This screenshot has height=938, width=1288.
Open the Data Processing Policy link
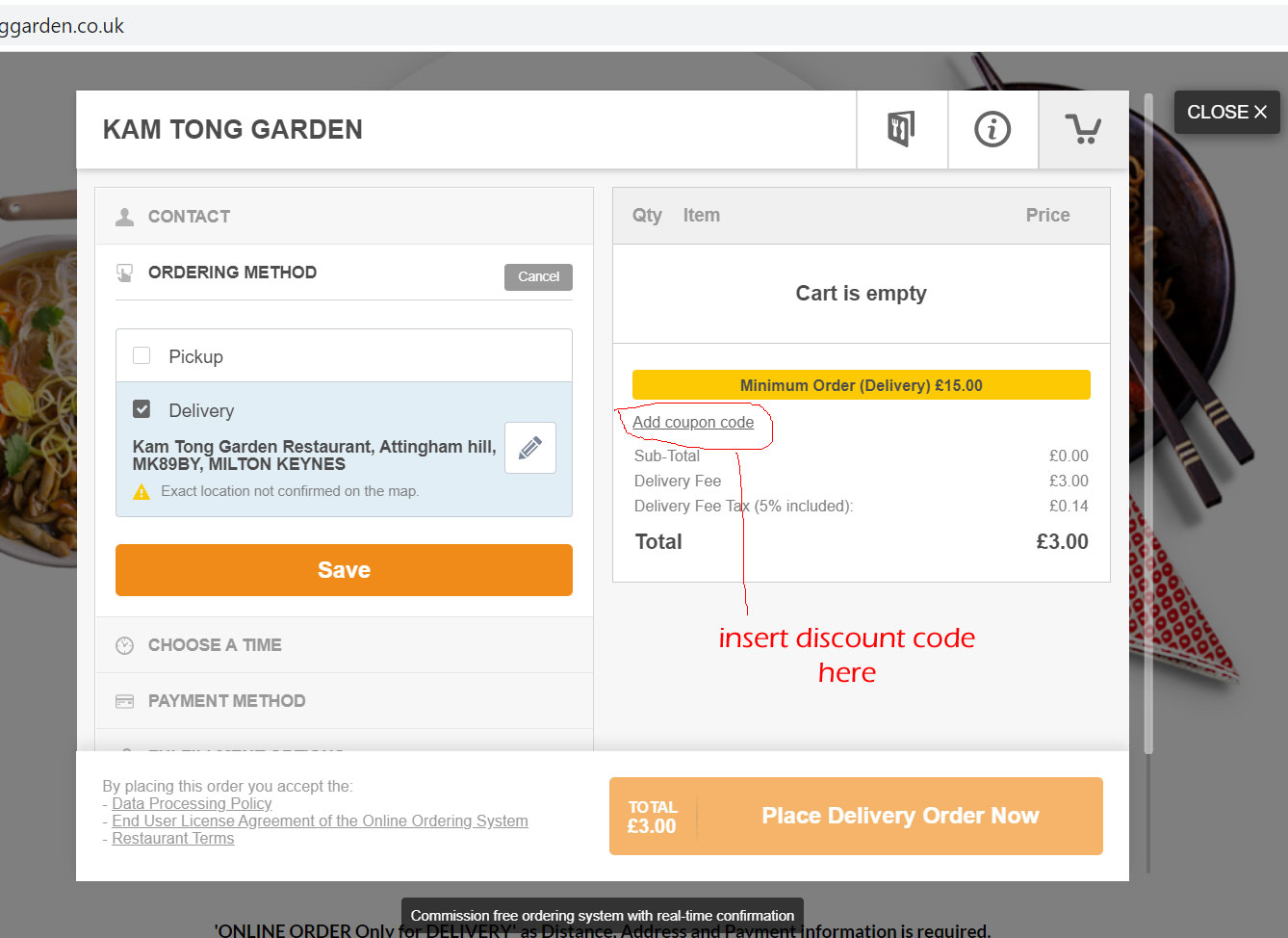click(x=192, y=803)
